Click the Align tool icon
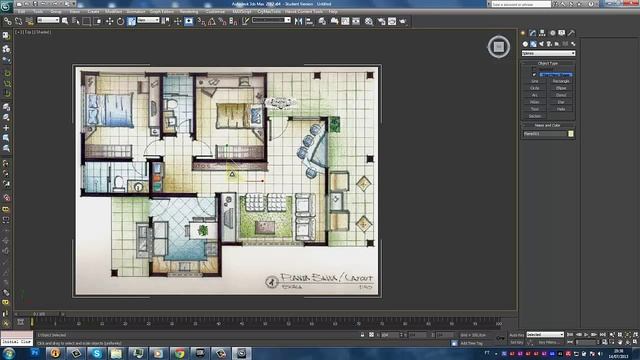This screenshot has width=640, height=360. [309, 21]
